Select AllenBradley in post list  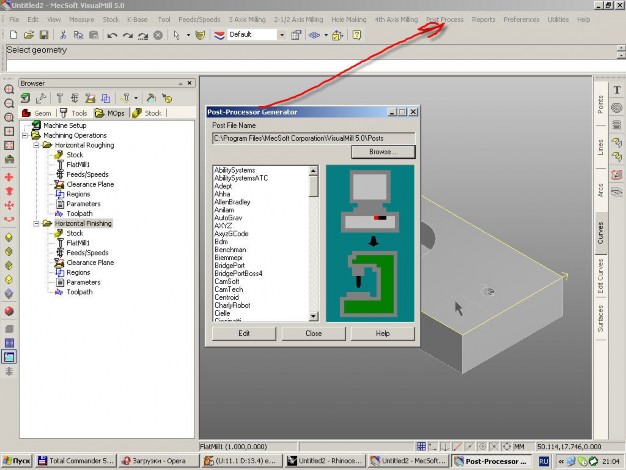[232, 202]
